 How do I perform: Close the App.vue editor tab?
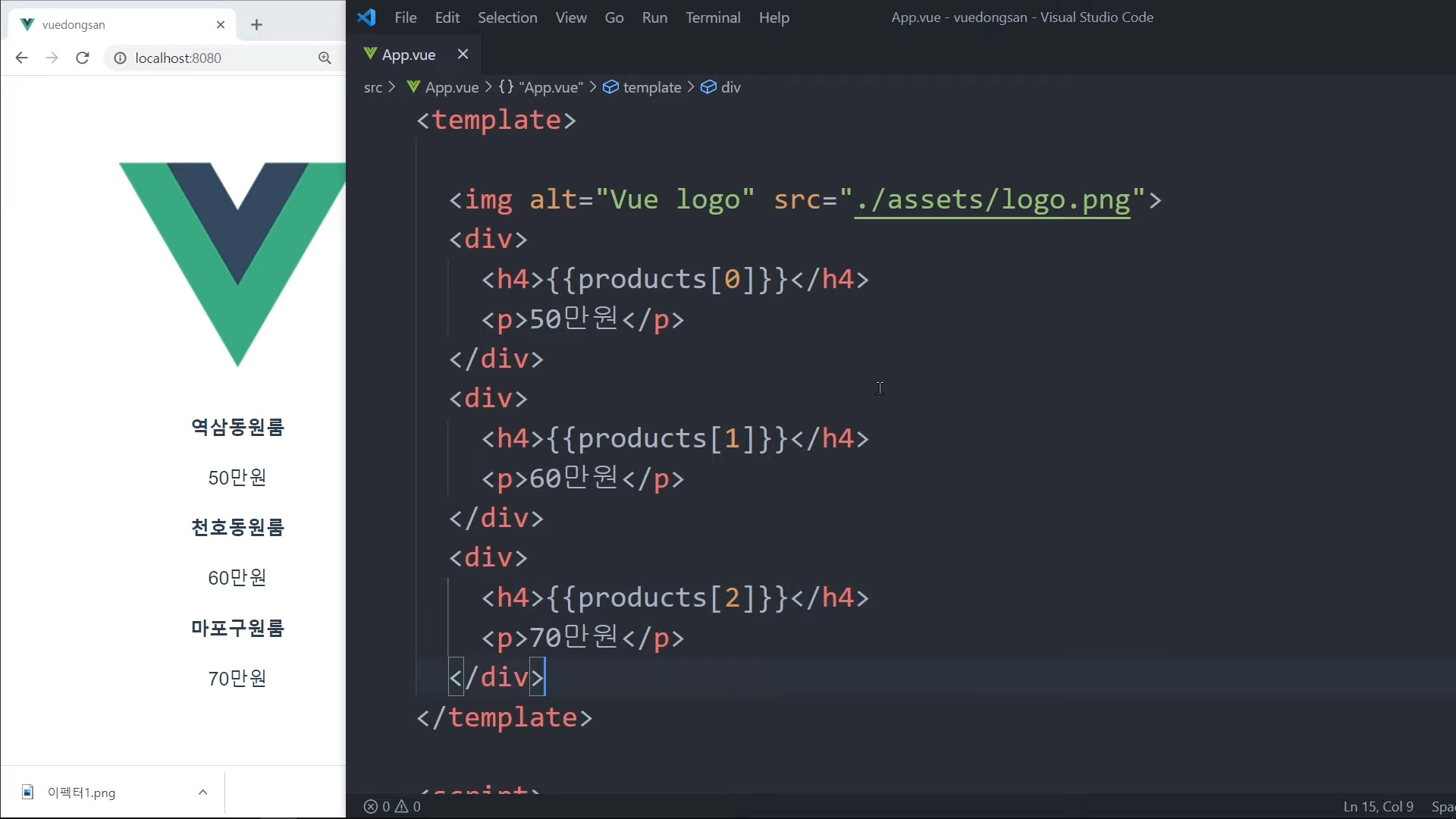tap(463, 54)
